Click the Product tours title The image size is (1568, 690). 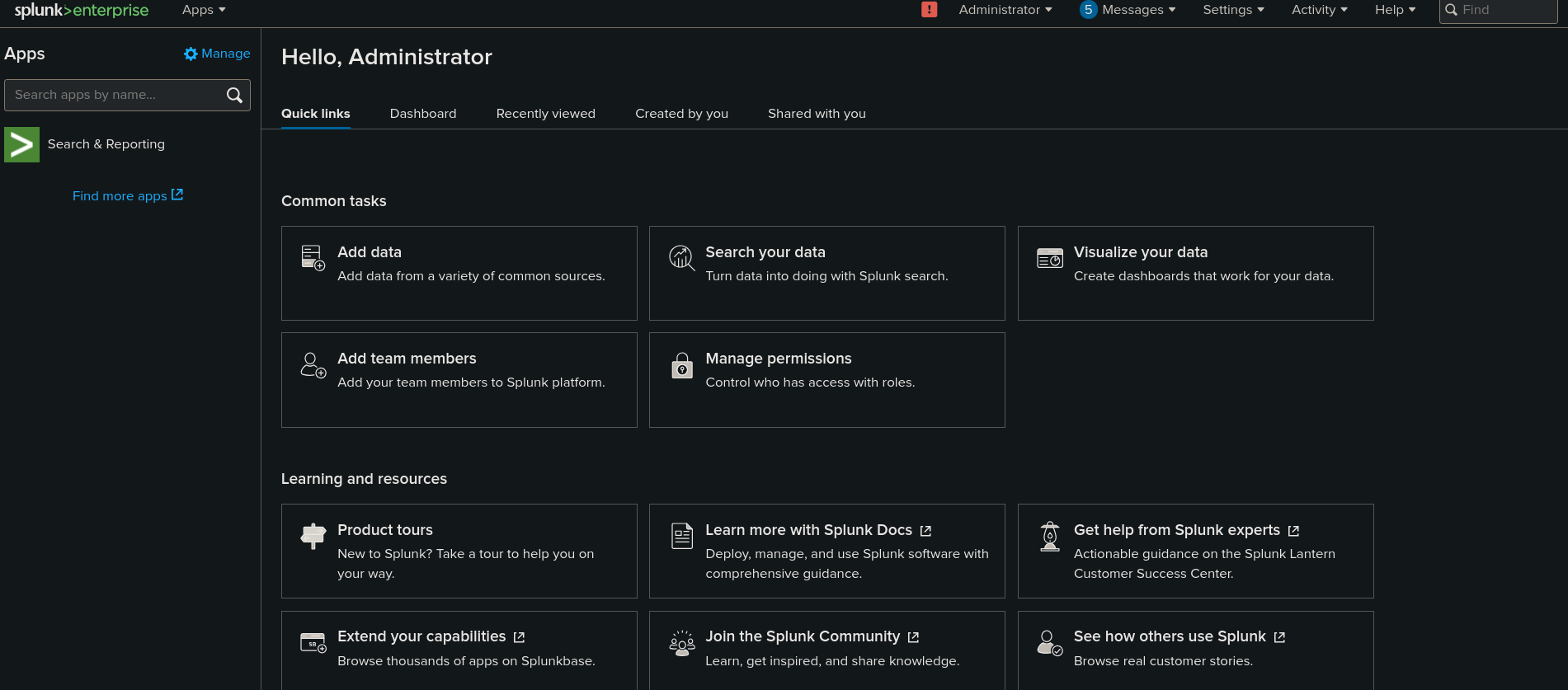point(385,530)
